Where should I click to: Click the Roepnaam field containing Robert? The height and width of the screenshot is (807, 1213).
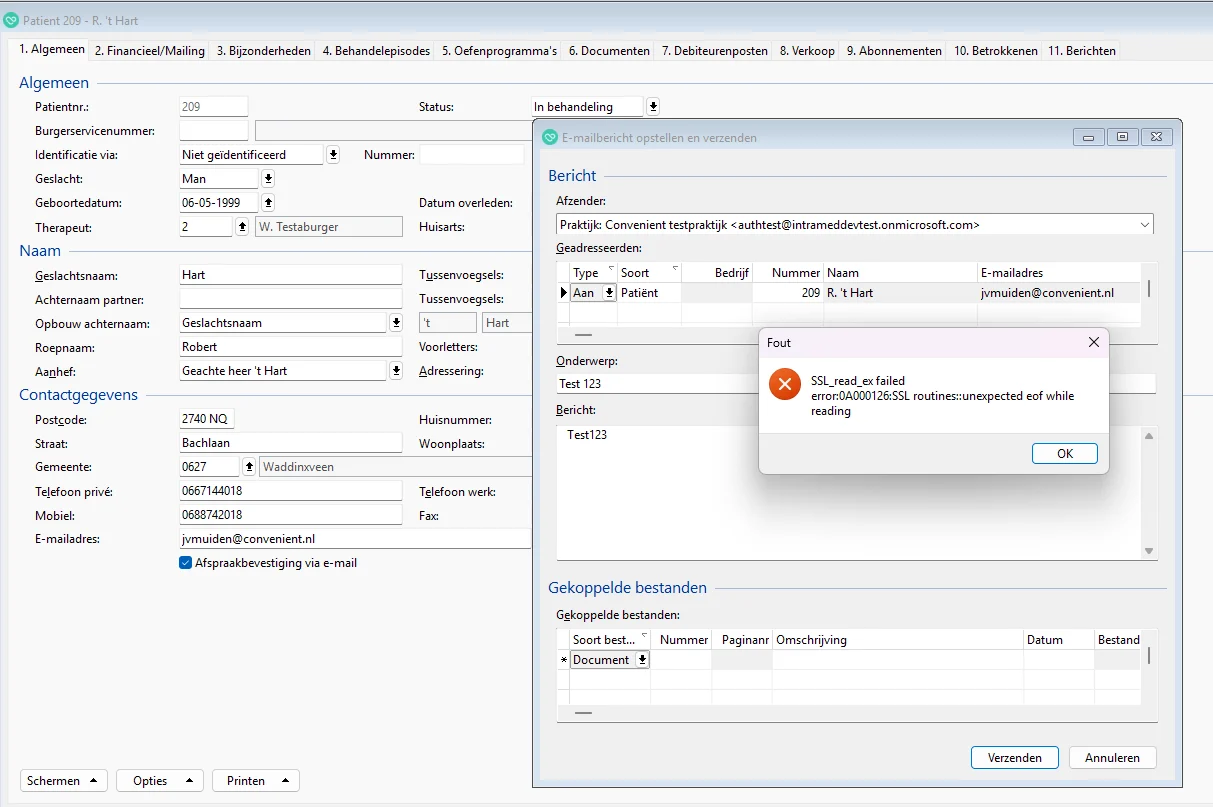pos(291,347)
